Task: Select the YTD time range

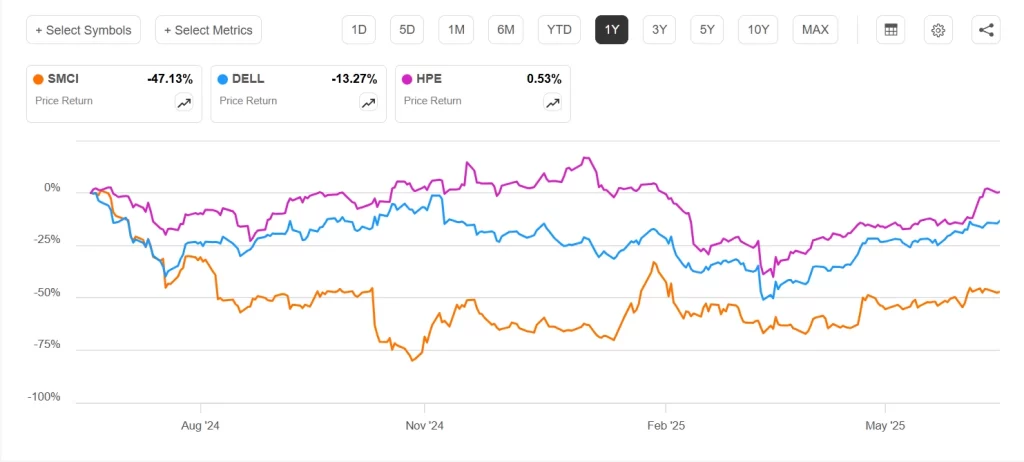Action: (559, 30)
